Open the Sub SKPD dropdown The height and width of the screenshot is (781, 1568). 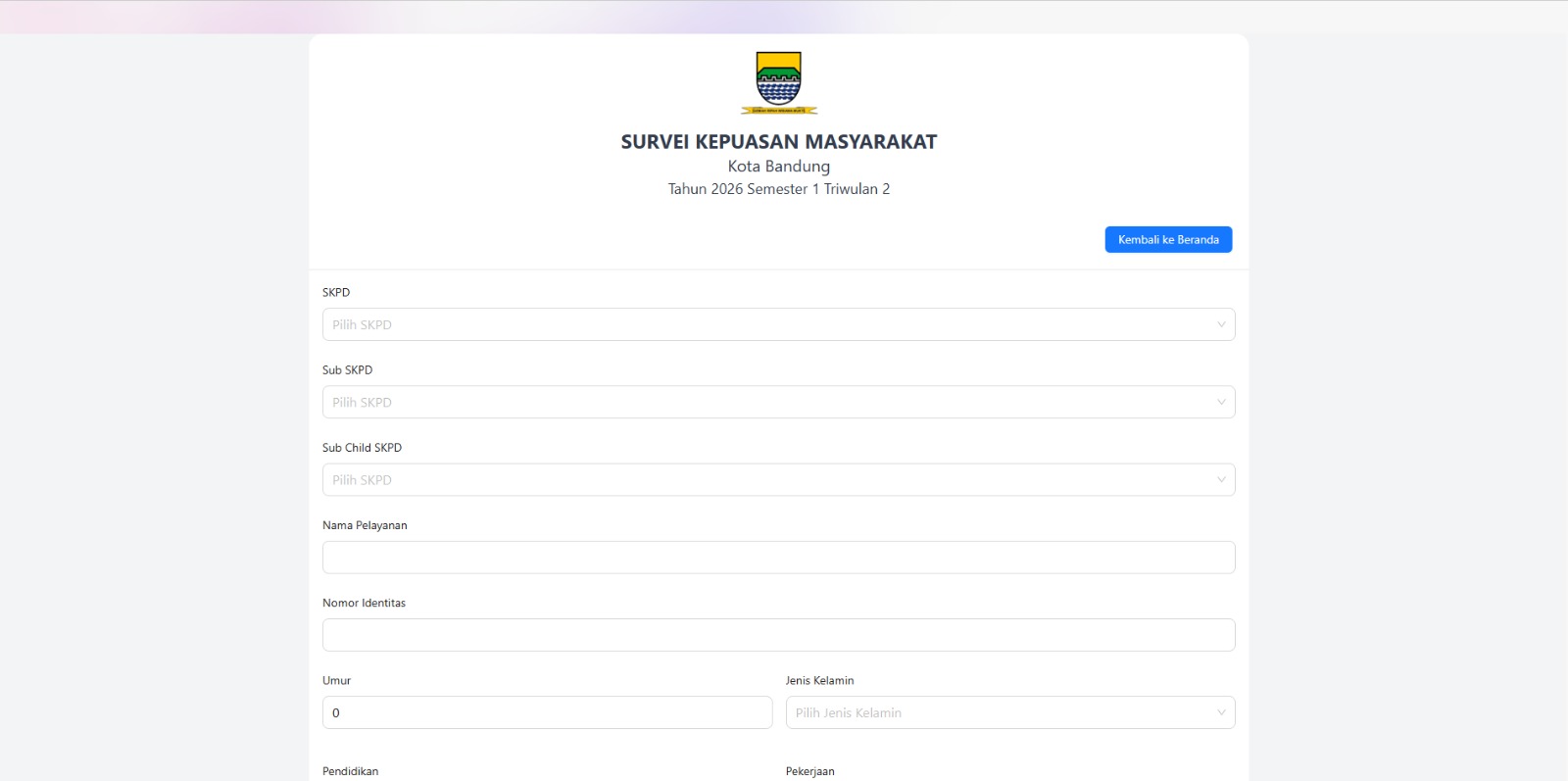[778, 402]
